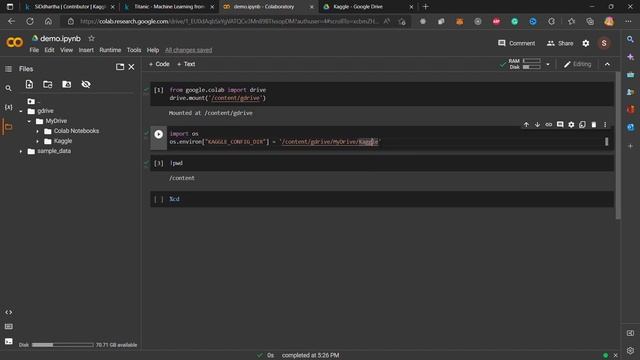Open the variables {x} sidebar panel
The width and height of the screenshot is (640, 360).
(x=8, y=107)
